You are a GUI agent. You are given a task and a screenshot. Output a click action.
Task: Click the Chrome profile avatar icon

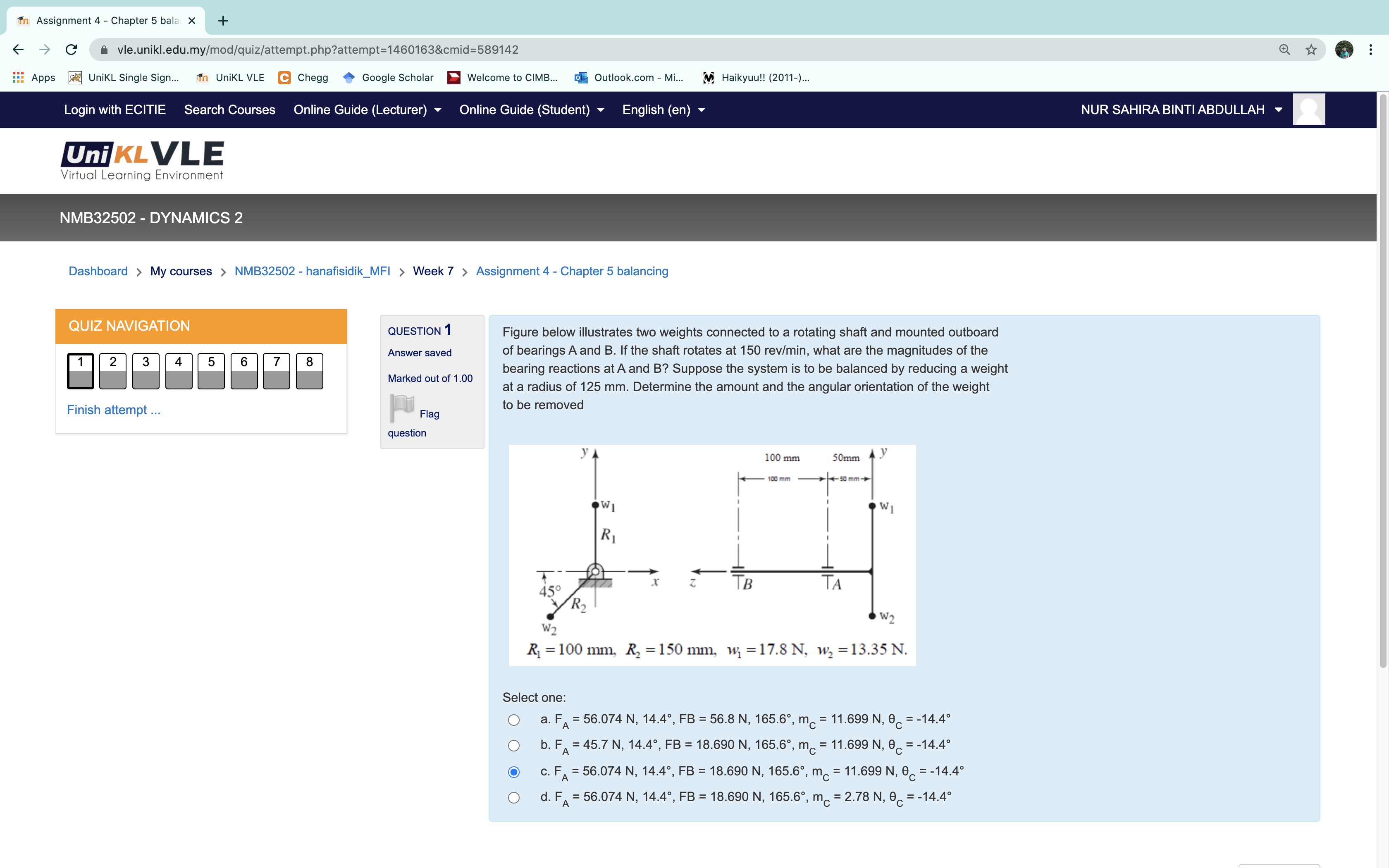1344,50
